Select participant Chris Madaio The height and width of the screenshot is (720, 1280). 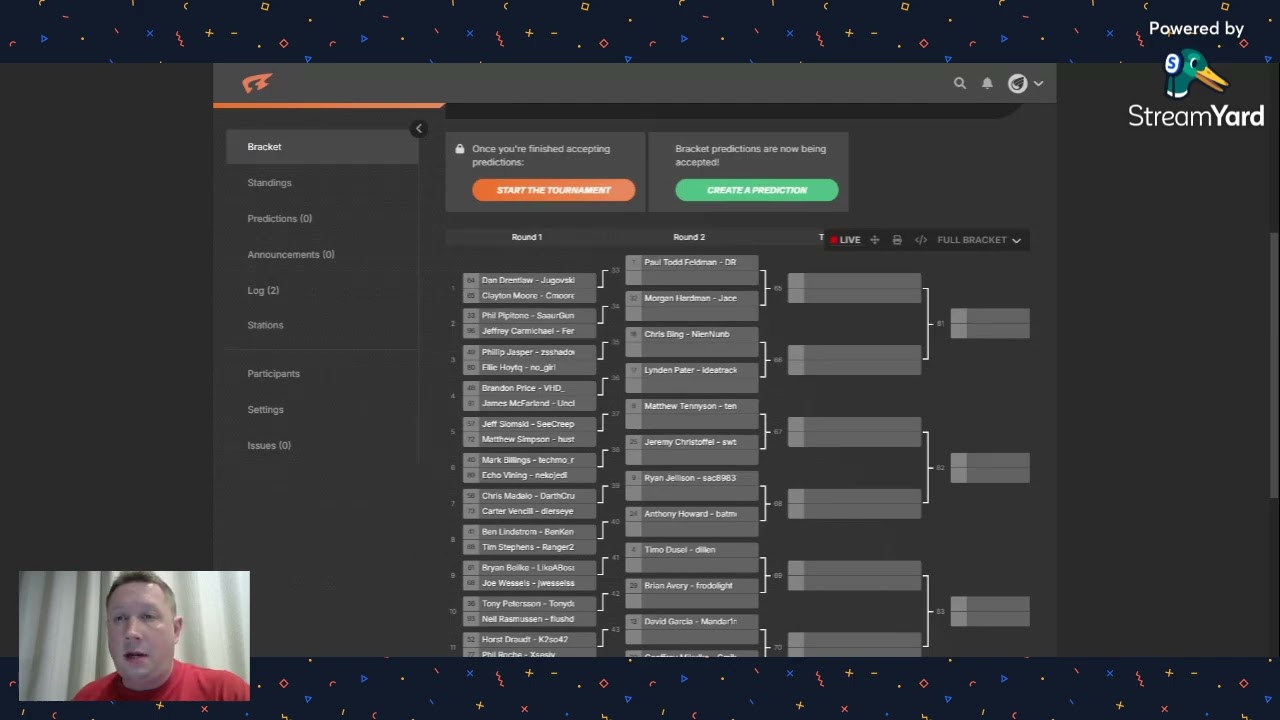pos(529,496)
